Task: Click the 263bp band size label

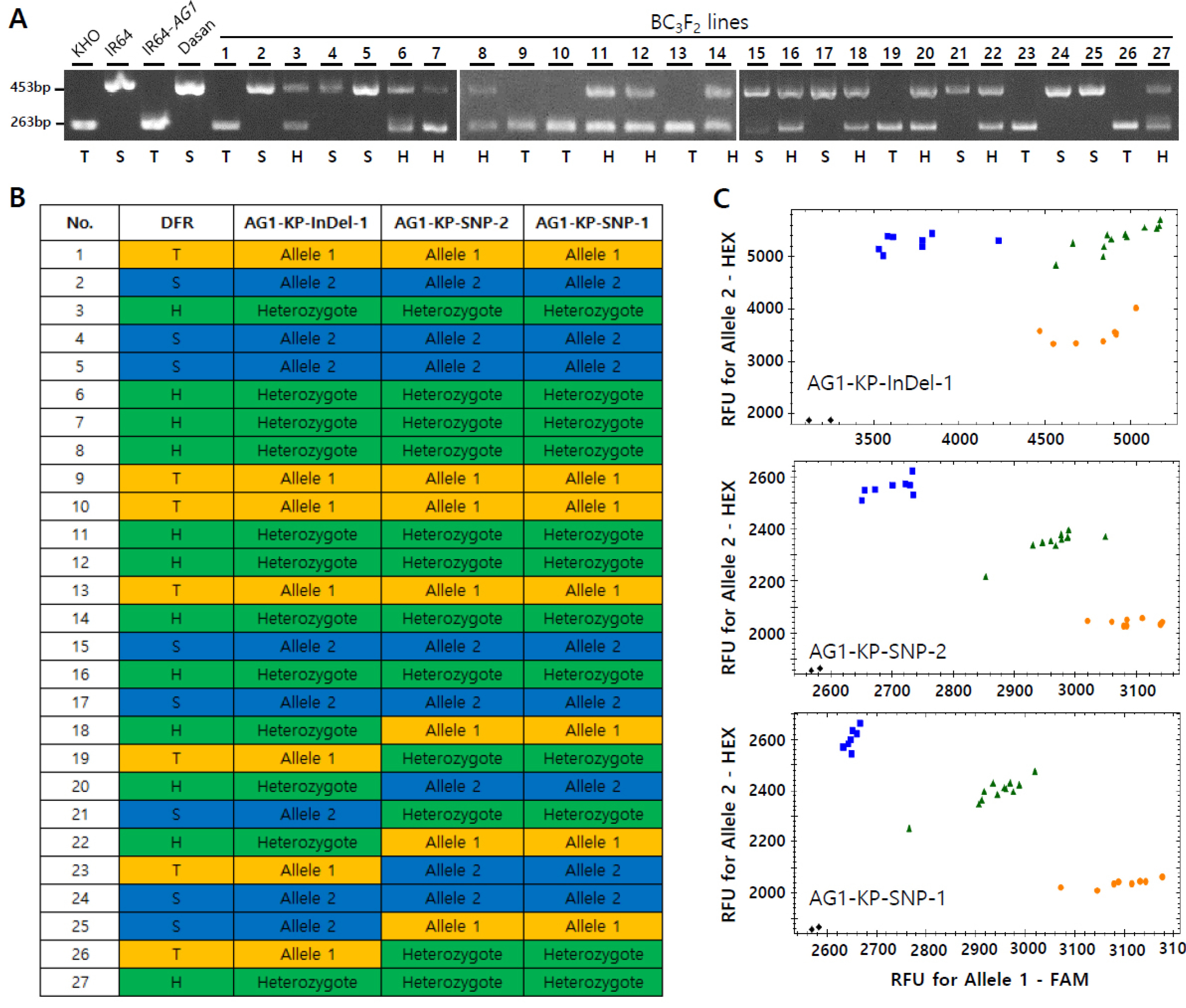Action: coord(30,122)
